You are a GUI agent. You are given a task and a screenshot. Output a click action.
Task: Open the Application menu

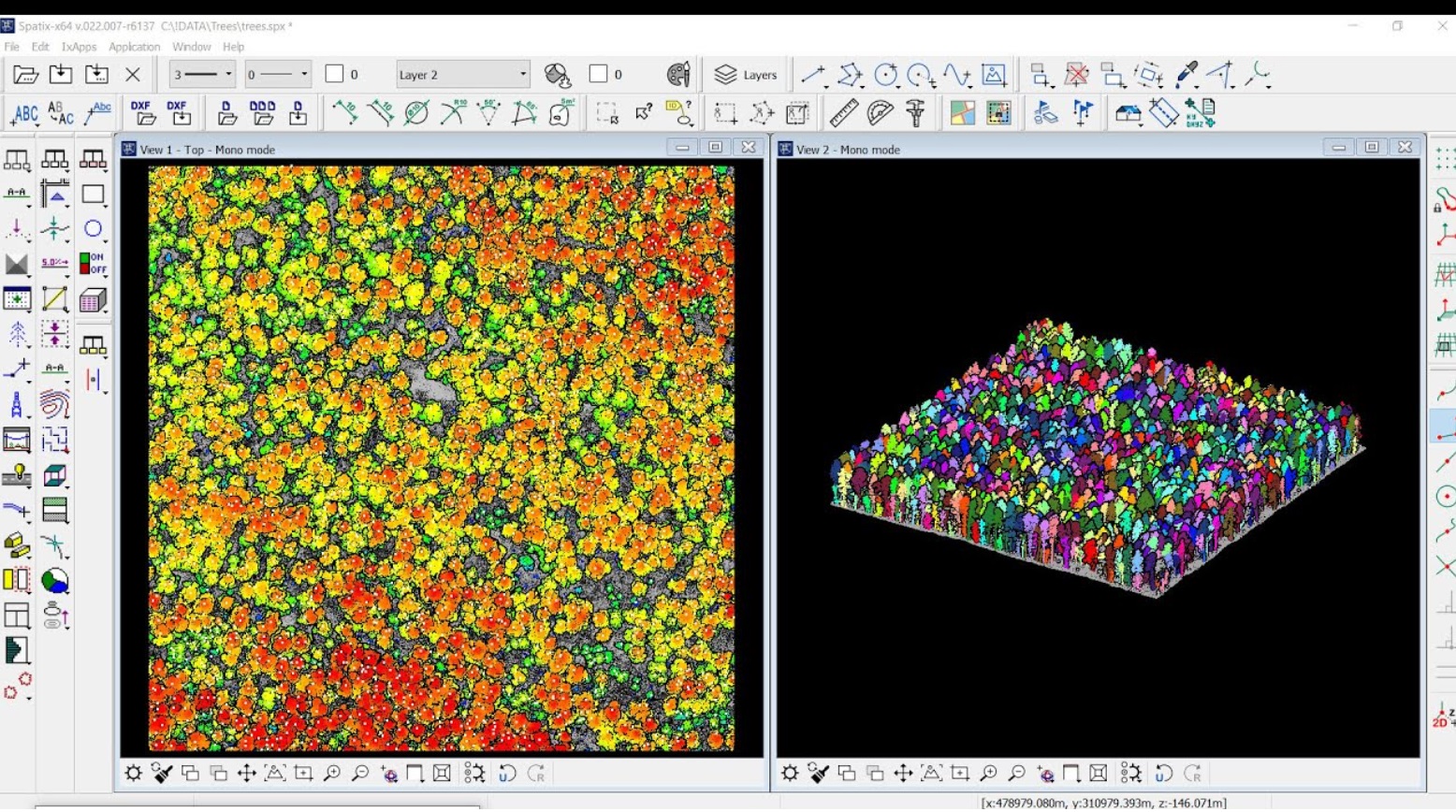134,47
